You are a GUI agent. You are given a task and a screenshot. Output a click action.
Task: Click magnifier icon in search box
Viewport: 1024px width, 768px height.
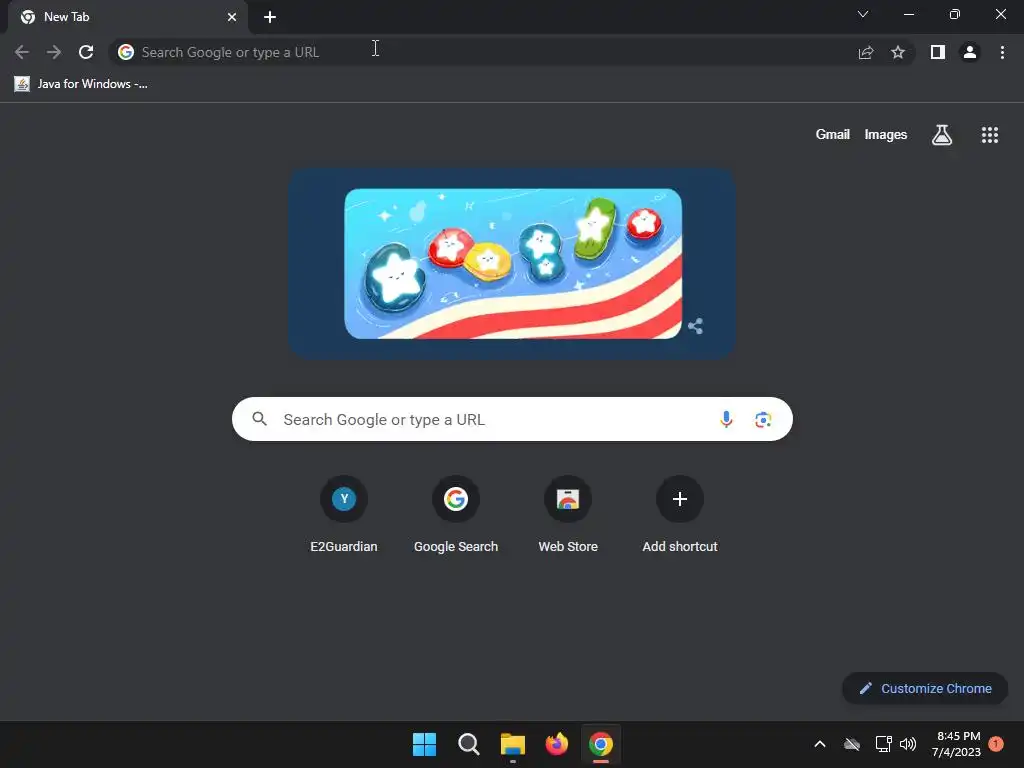pyautogui.click(x=259, y=419)
